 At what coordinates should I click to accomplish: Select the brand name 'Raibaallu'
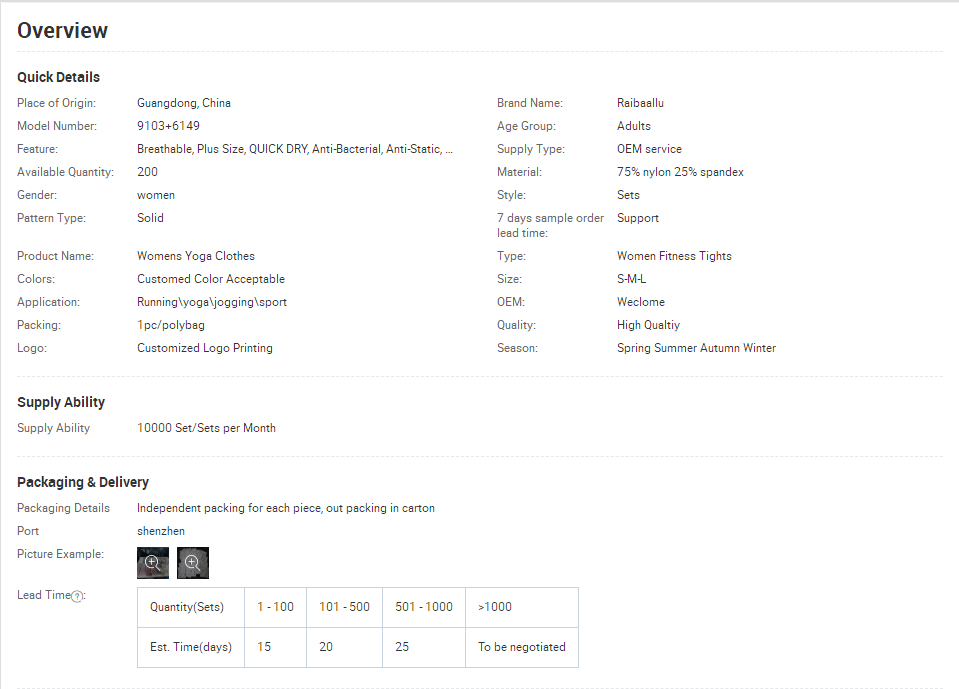(x=640, y=103)
